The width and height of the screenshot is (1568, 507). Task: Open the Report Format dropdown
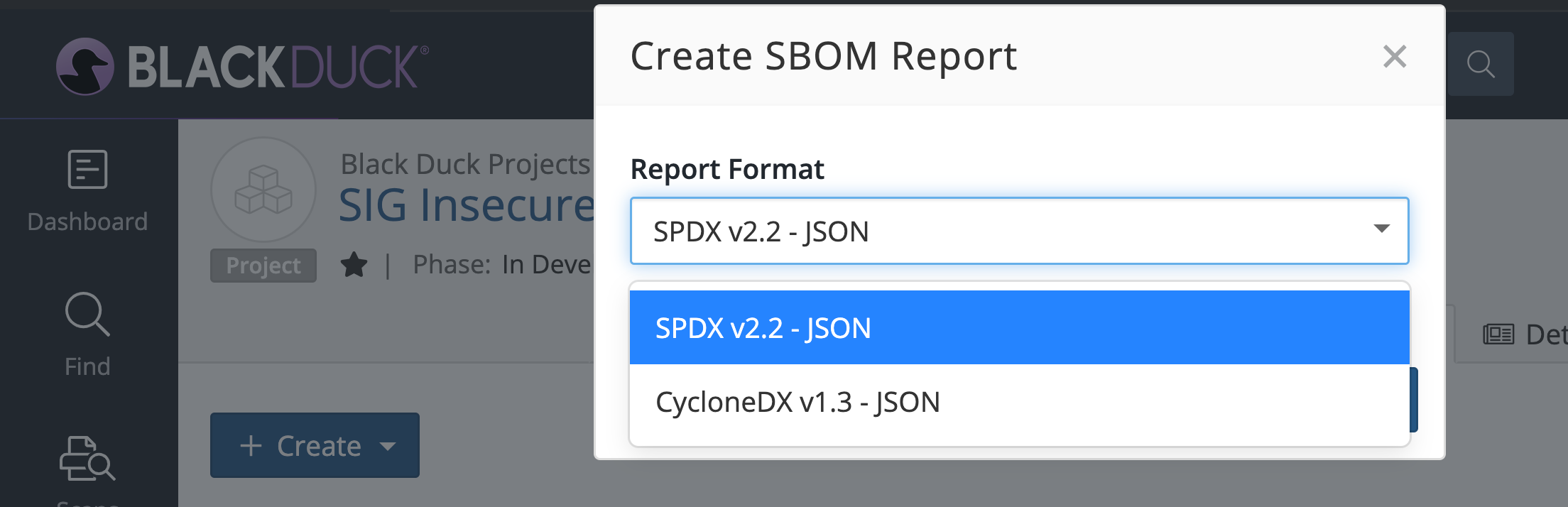pos(1018,231)
